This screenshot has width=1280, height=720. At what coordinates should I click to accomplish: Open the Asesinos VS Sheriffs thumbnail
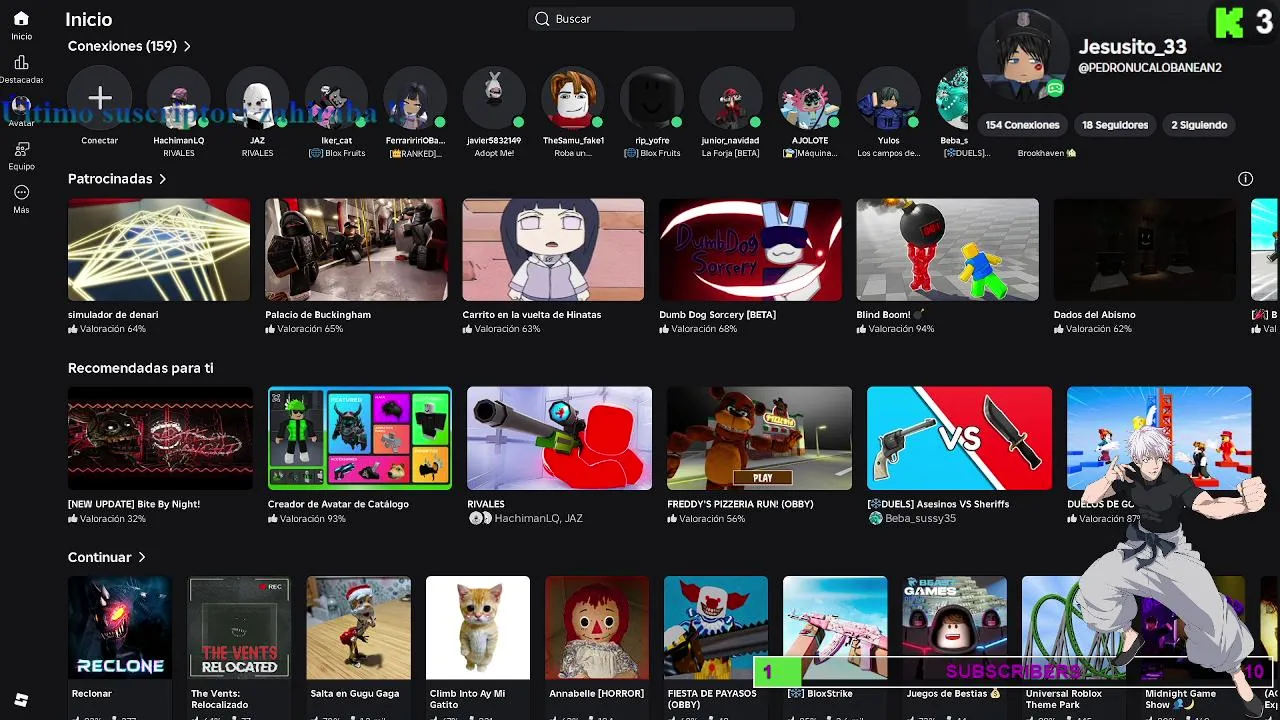point(959,438)
